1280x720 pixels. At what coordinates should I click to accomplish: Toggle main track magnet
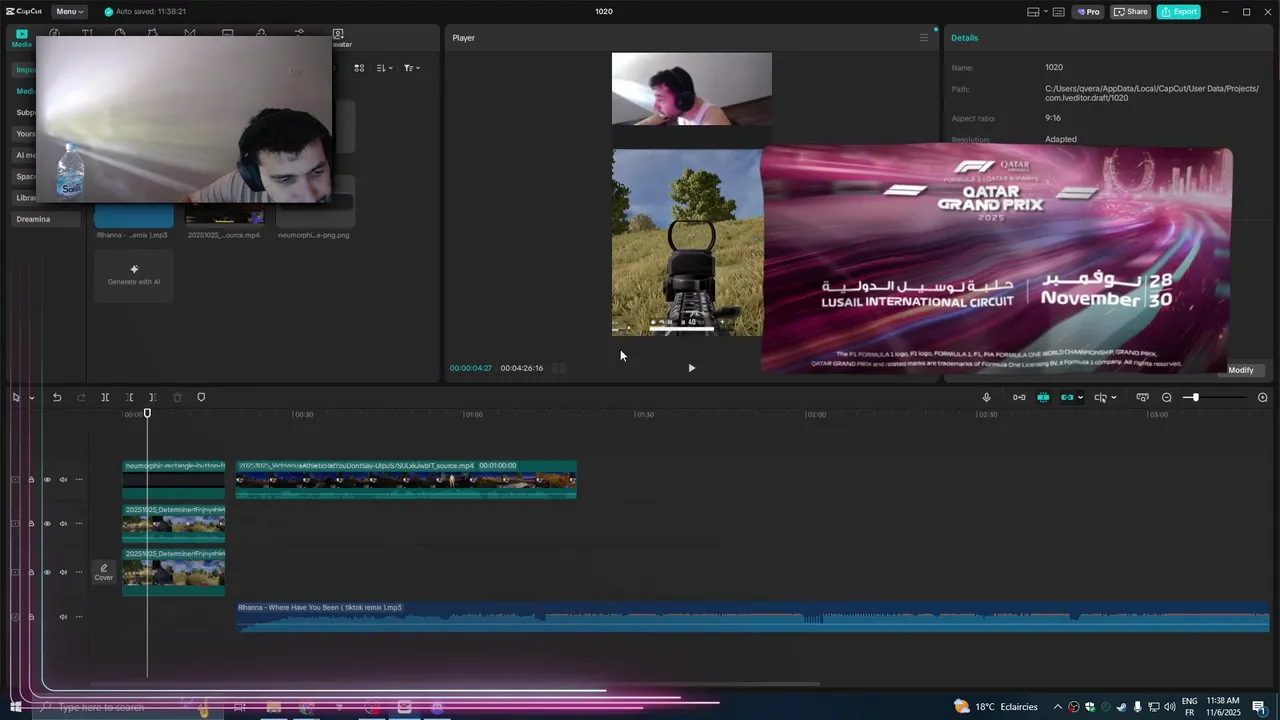1019,398
